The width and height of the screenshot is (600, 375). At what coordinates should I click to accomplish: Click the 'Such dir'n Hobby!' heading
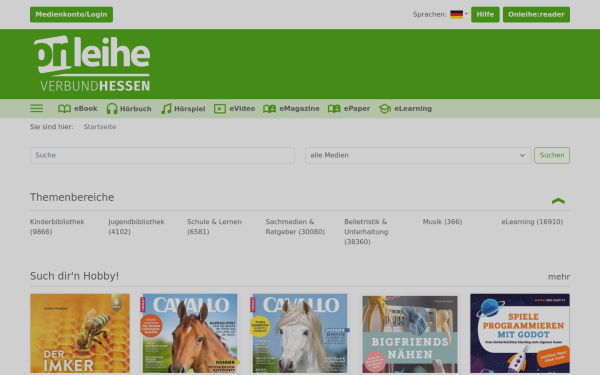75,276
